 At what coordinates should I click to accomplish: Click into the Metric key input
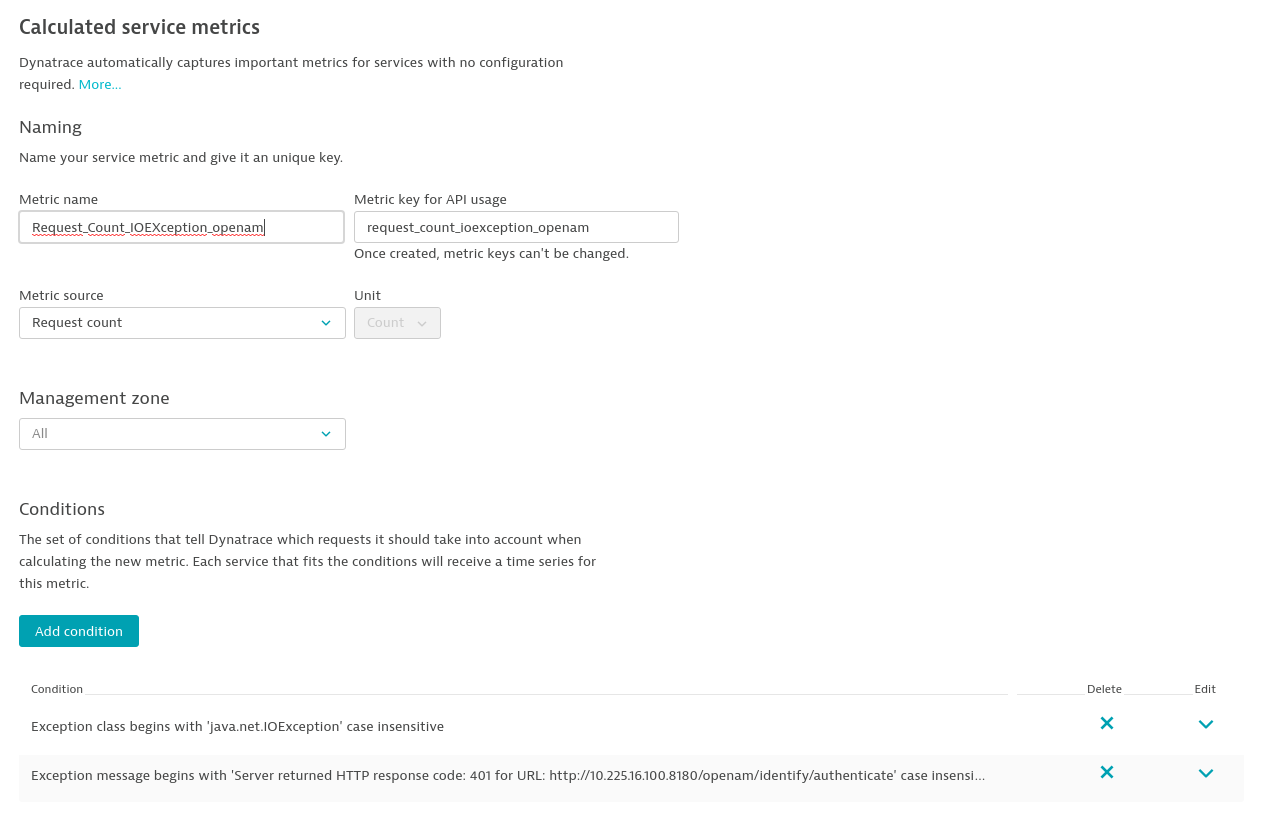point(516,227)
